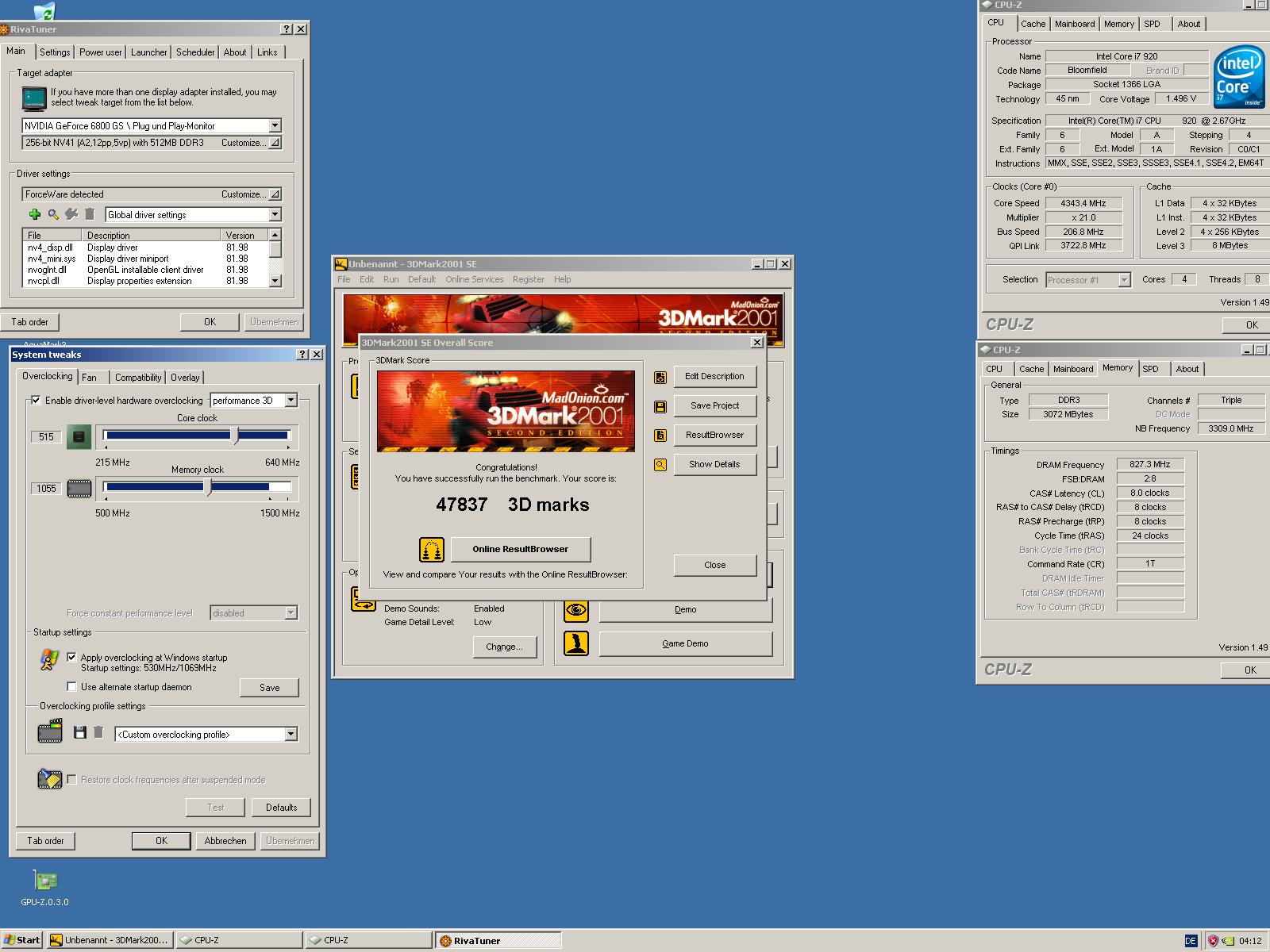The image size is (1270, 952).
Task: Click the Core clock value field 515
Action: pyautogui.click(x=46, y=437)
